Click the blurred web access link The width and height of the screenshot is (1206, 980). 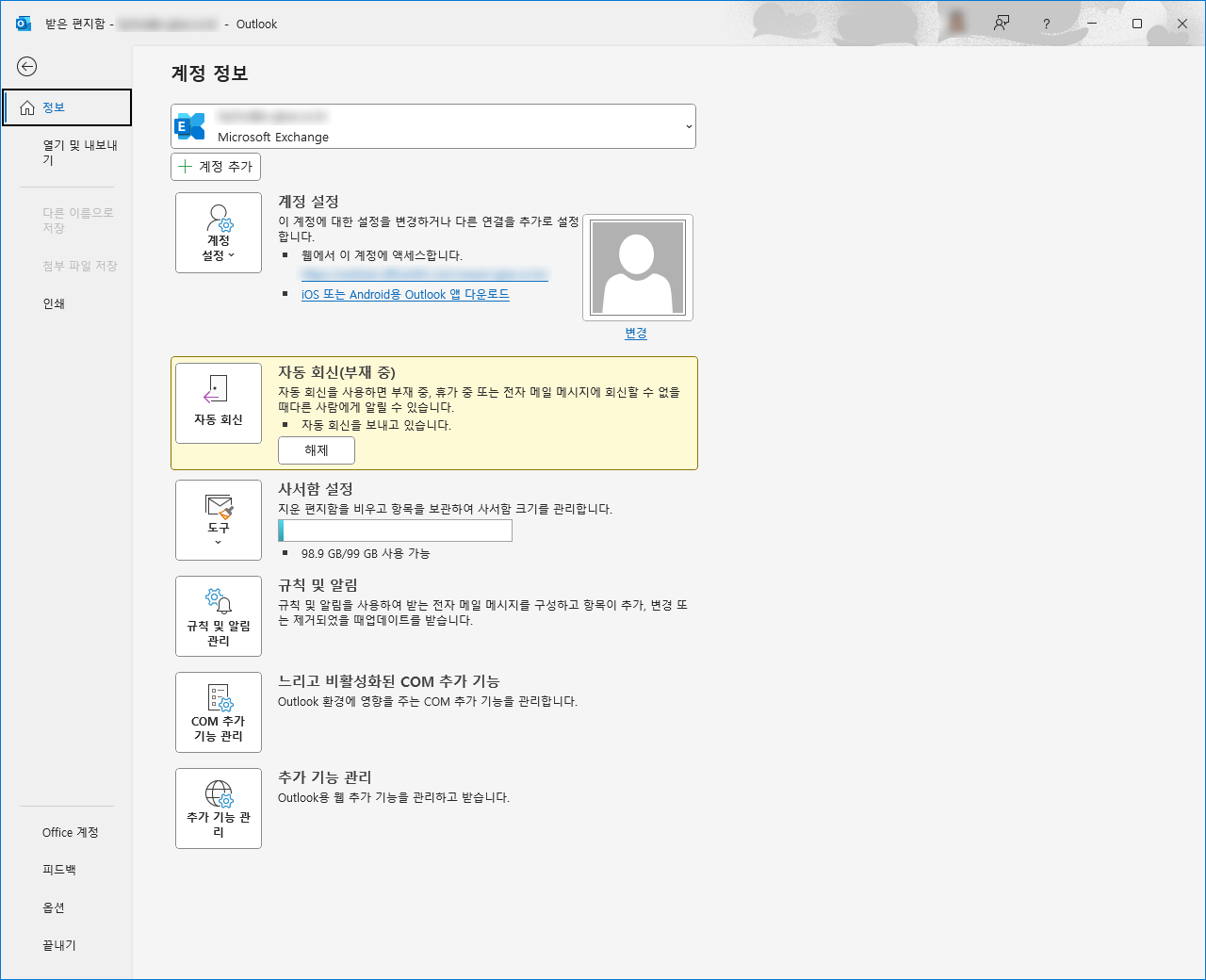click(x=424, y=274)
